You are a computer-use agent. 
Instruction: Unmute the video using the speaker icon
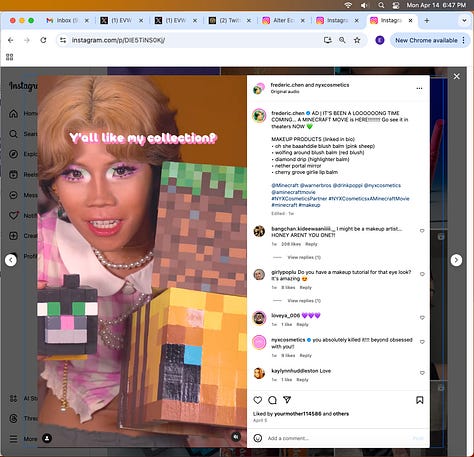236,437
